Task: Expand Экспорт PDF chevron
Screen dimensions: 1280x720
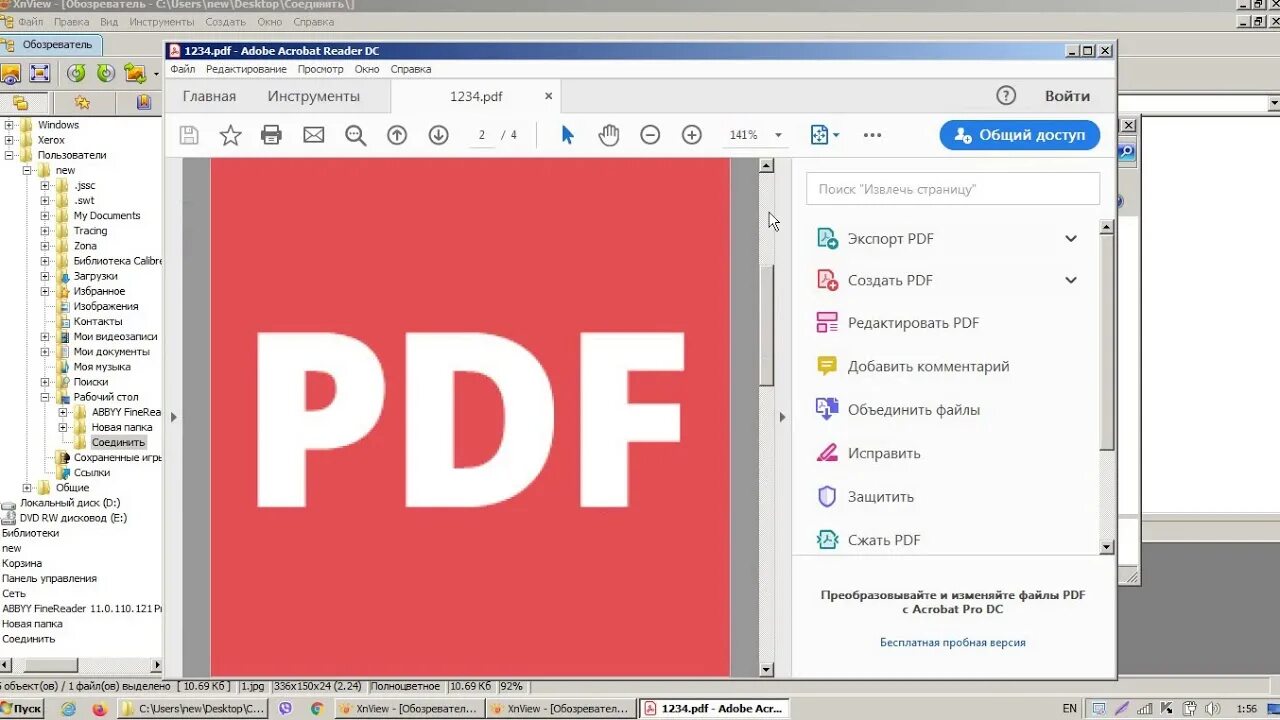Action: [1071, 239]
